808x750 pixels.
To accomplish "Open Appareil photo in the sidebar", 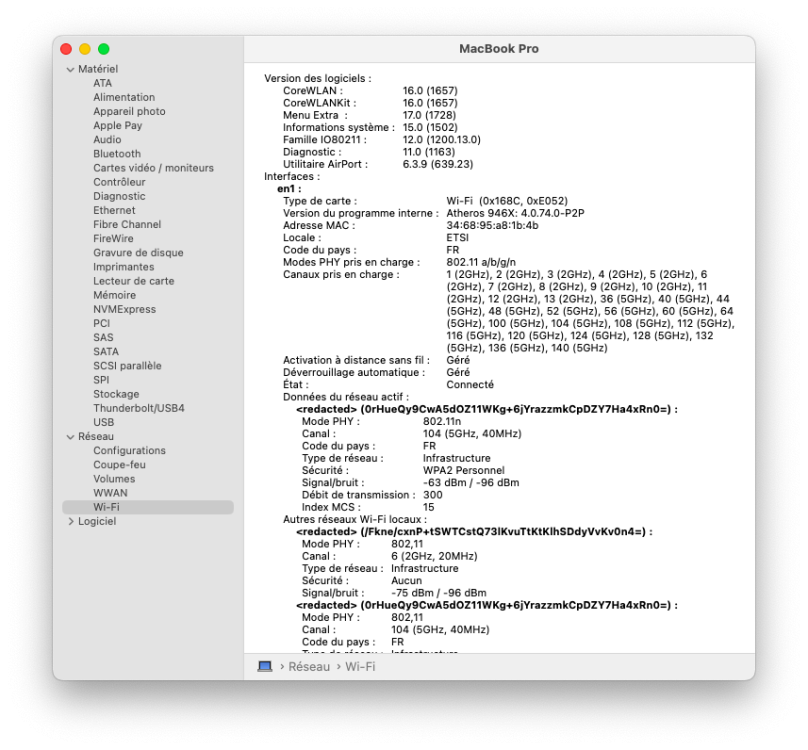I will click(x=129, y=111).
